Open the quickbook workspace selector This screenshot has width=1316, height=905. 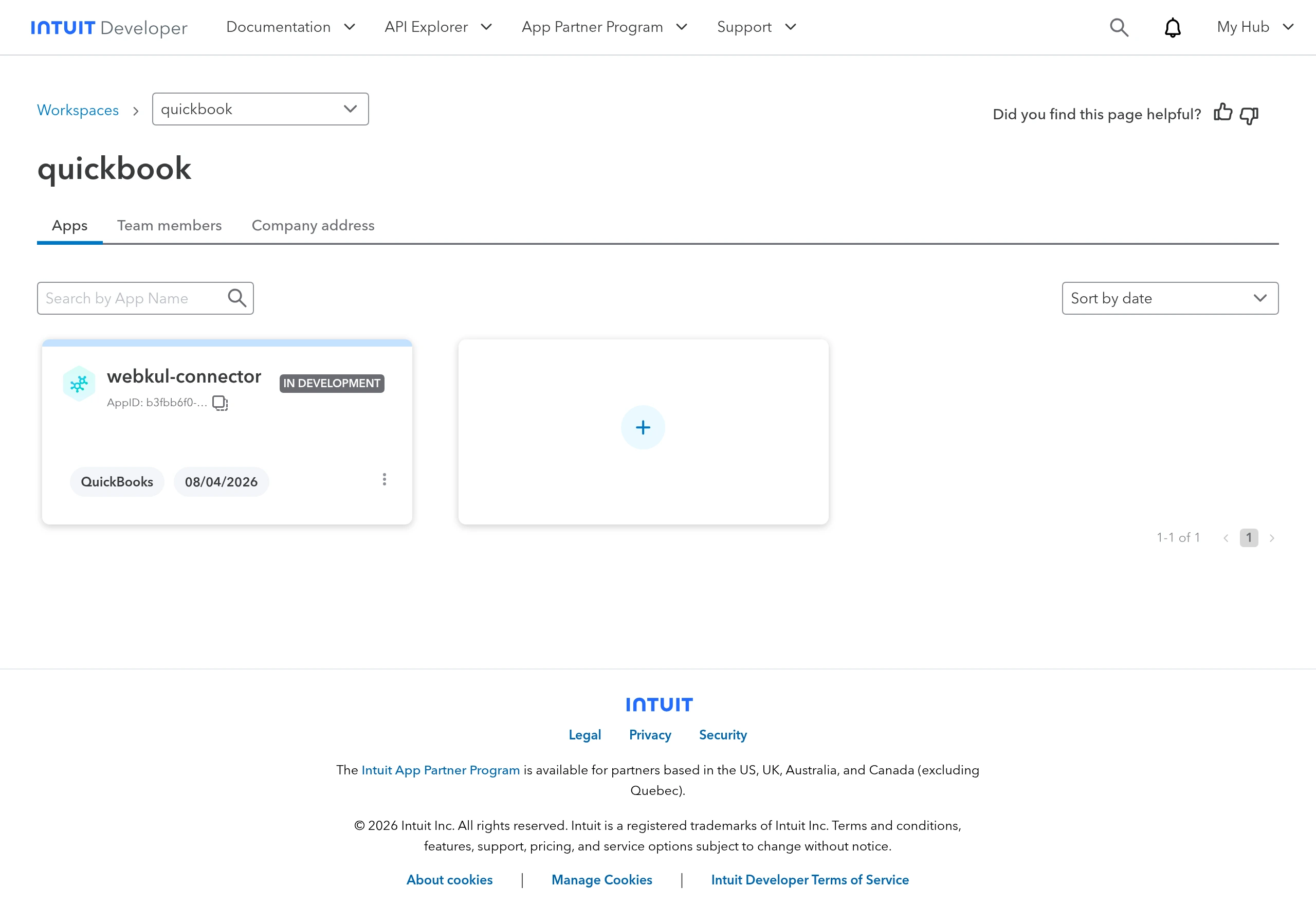(260, 109)
